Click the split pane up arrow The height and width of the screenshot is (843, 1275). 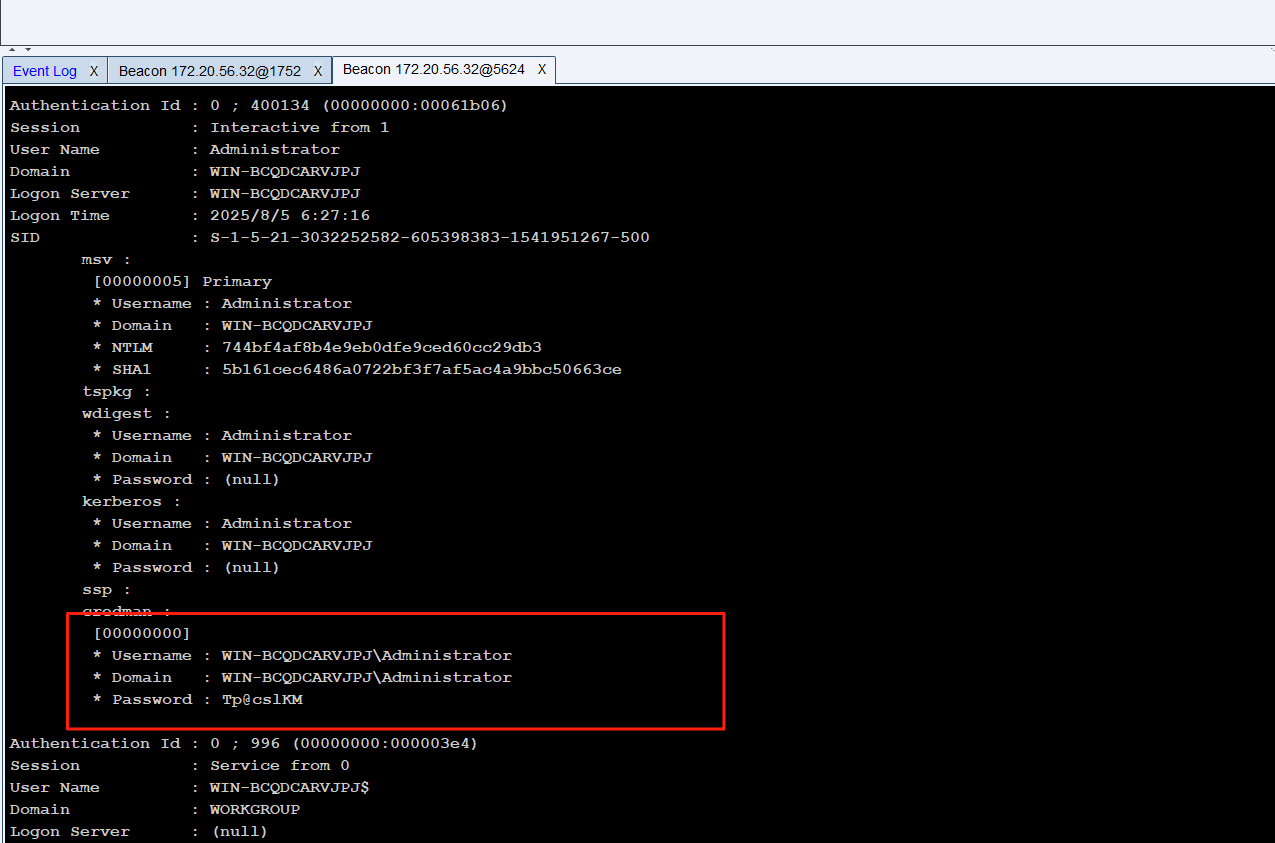click(12, 49)
